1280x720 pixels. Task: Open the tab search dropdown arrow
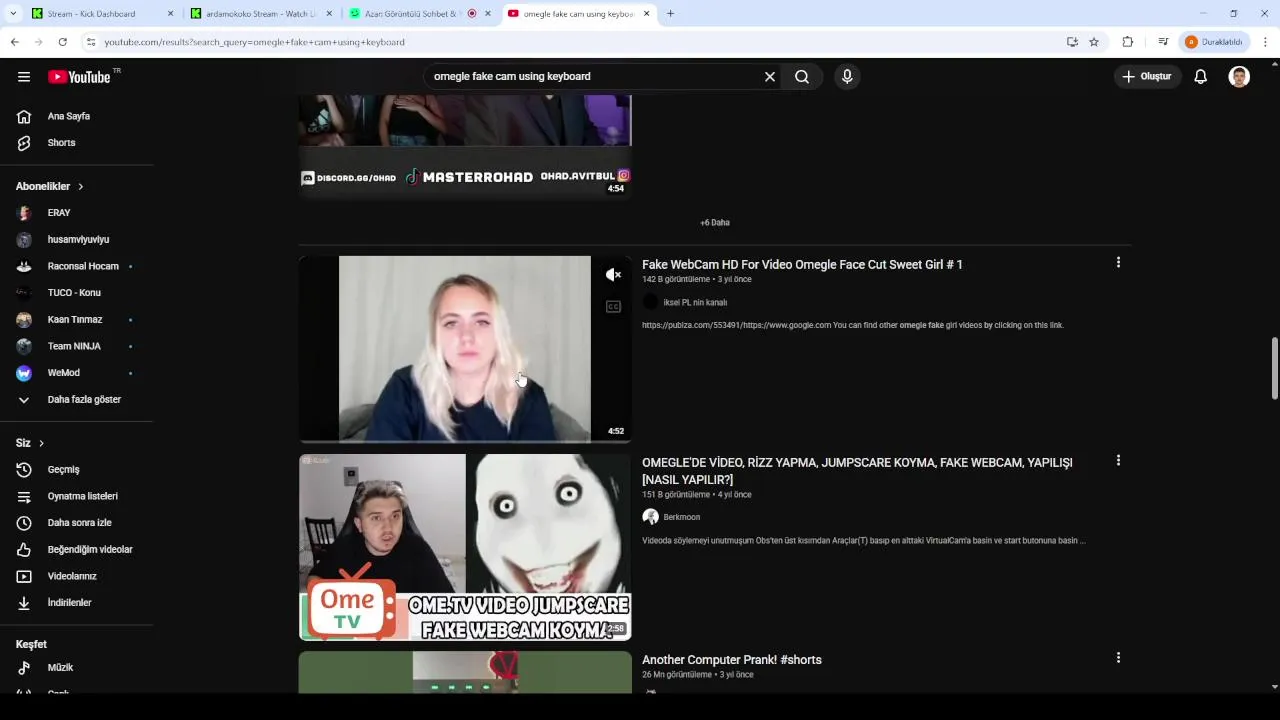(13, 14)
